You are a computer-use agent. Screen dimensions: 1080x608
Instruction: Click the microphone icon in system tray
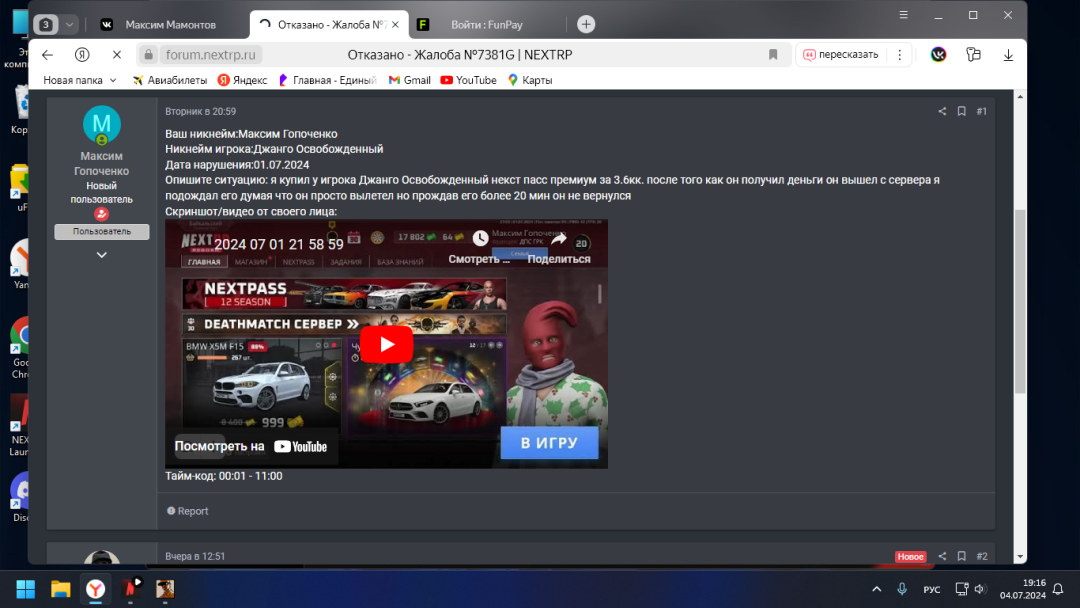902,589
